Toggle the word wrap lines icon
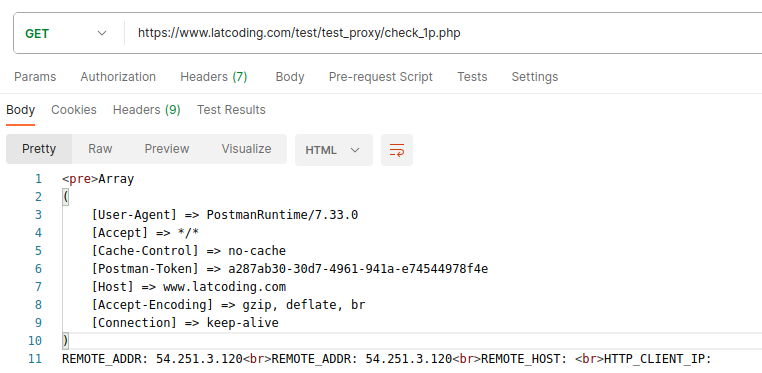 coord(397,150)
